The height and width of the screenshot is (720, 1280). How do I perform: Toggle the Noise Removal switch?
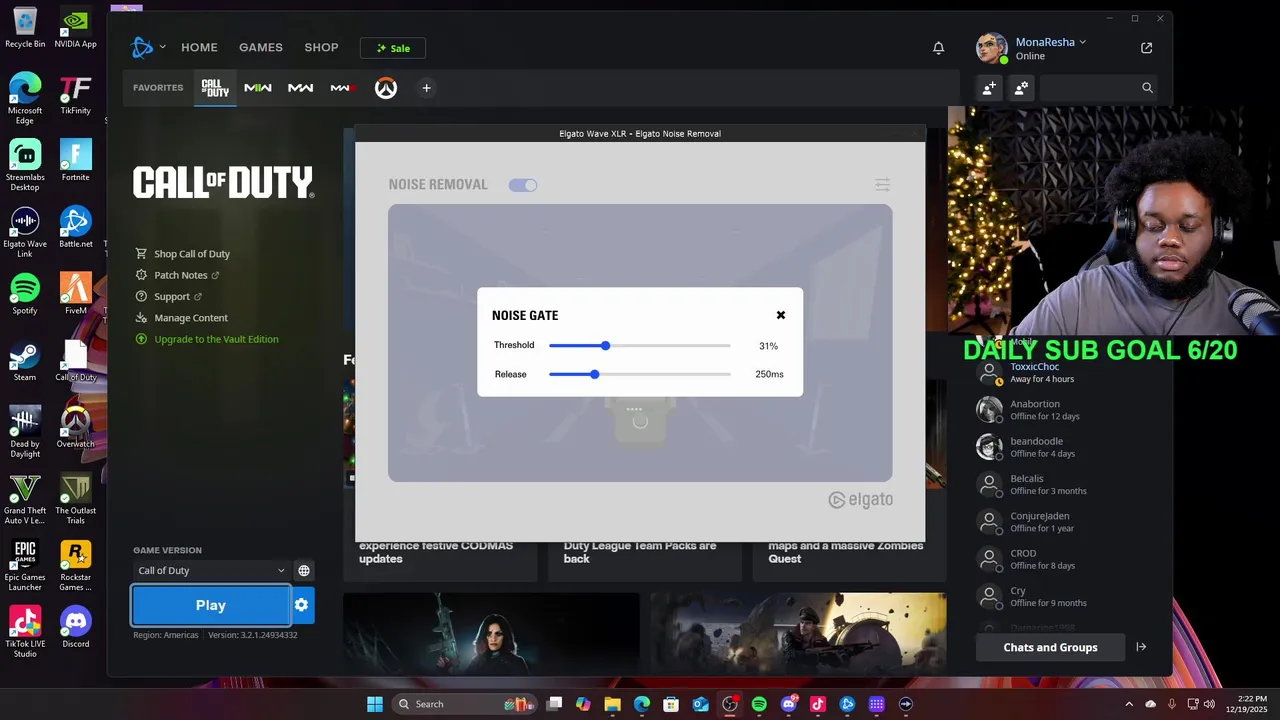pyautogui.click(x=523, y=185)
